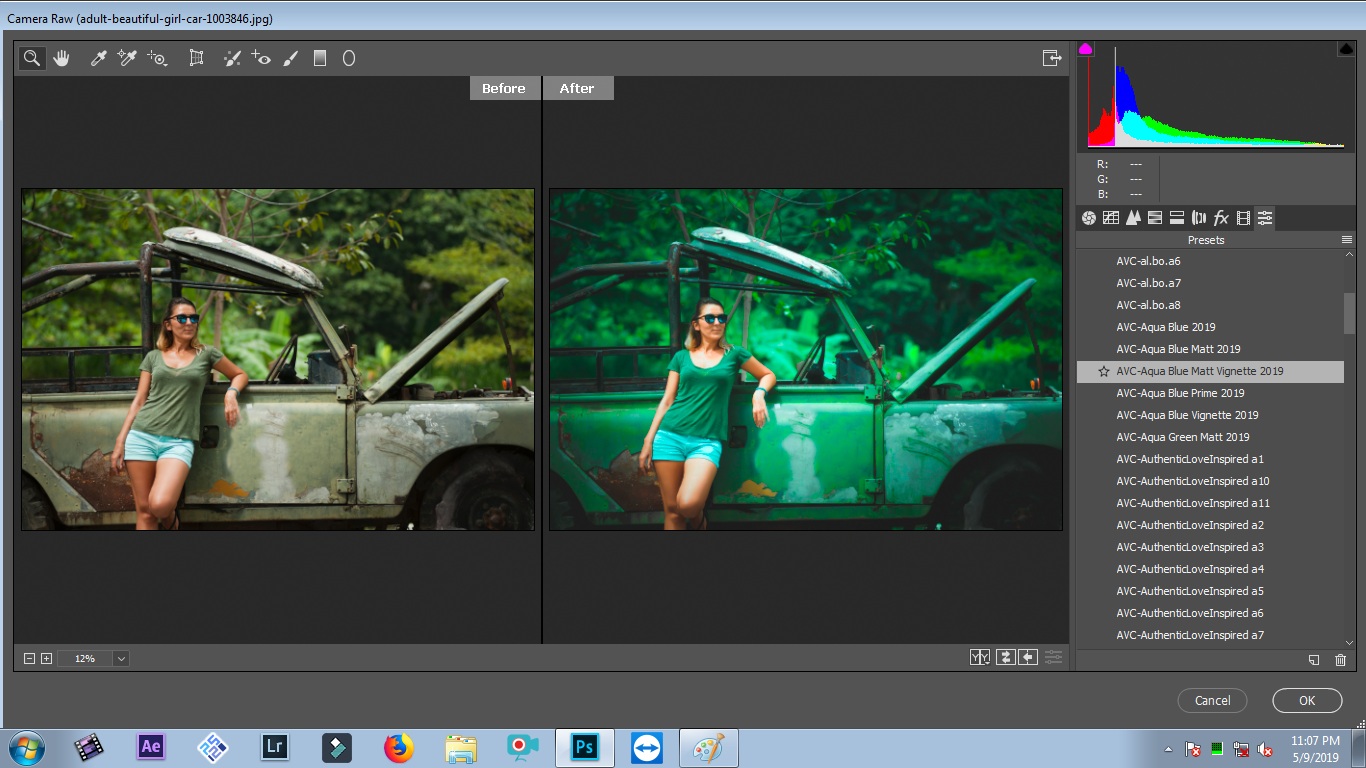This screenshot has width=1366, height=768.
Task: Select the Radial Filter tool
Action: [x=349, y=58]
